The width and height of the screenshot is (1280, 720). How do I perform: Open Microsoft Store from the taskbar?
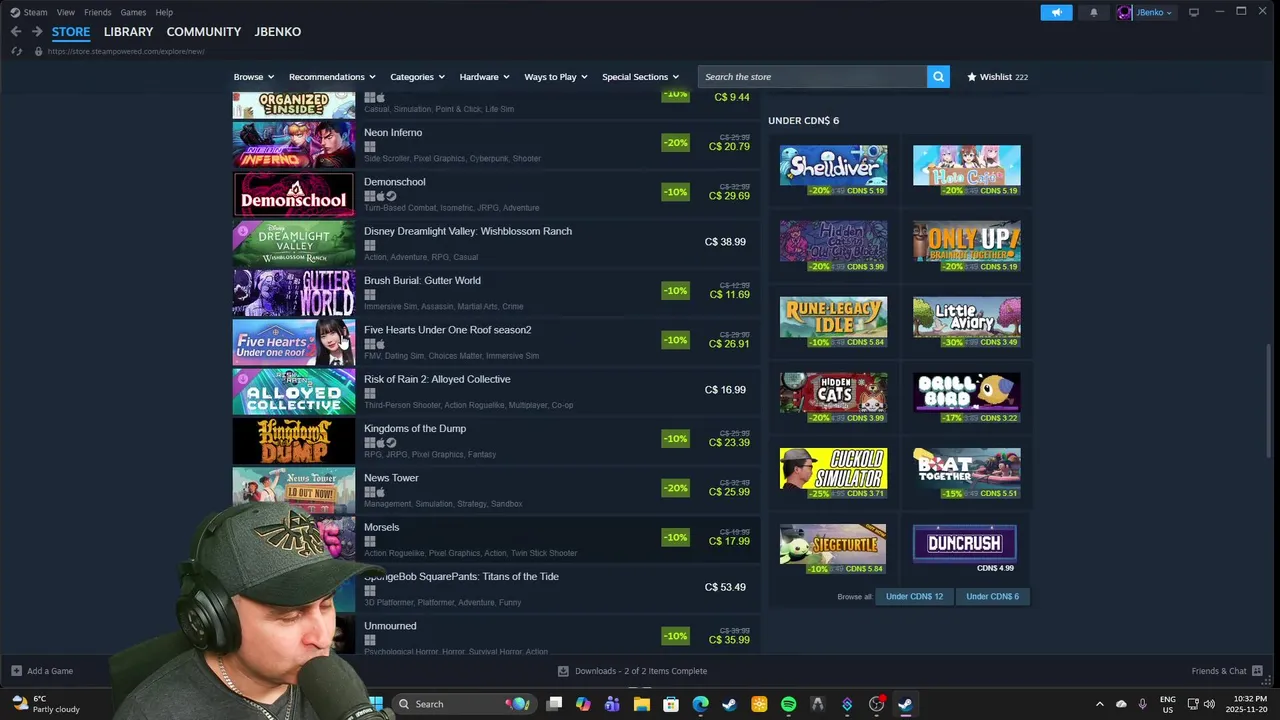pos(671,704)
